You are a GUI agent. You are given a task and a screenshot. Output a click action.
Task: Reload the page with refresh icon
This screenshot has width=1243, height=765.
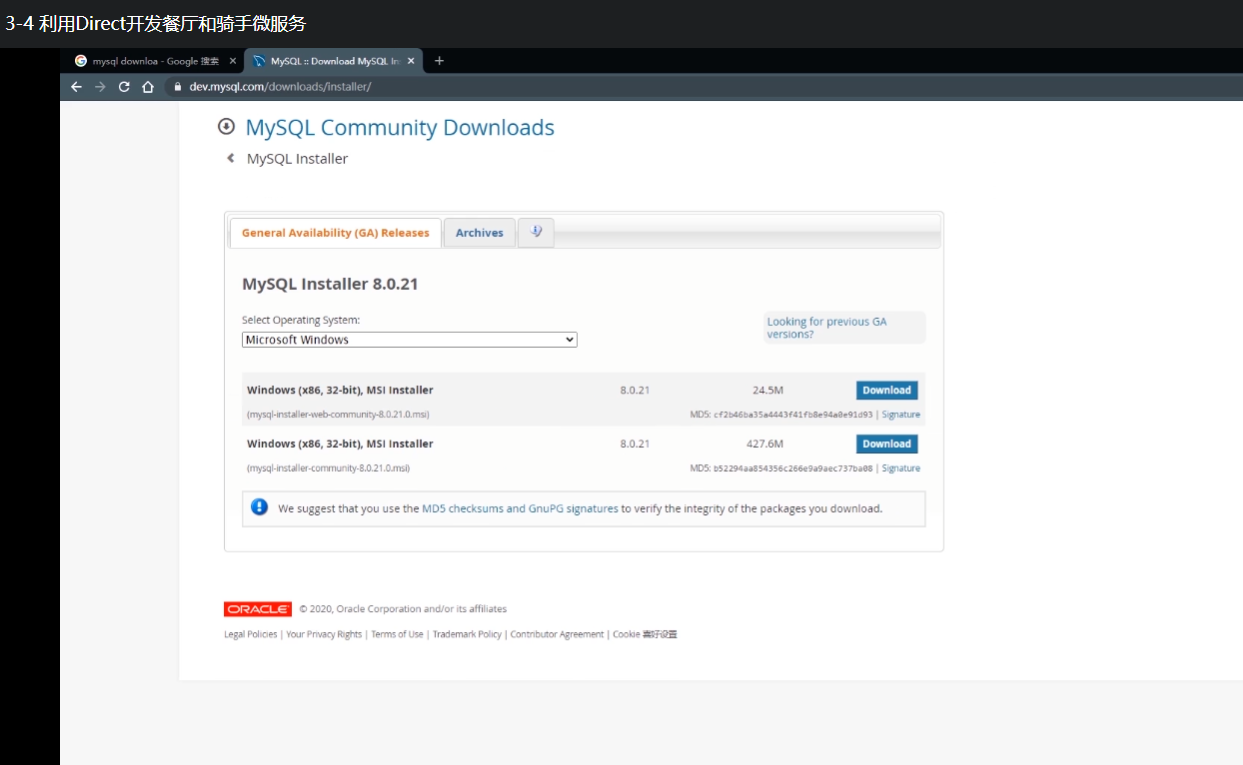(124, 87)
